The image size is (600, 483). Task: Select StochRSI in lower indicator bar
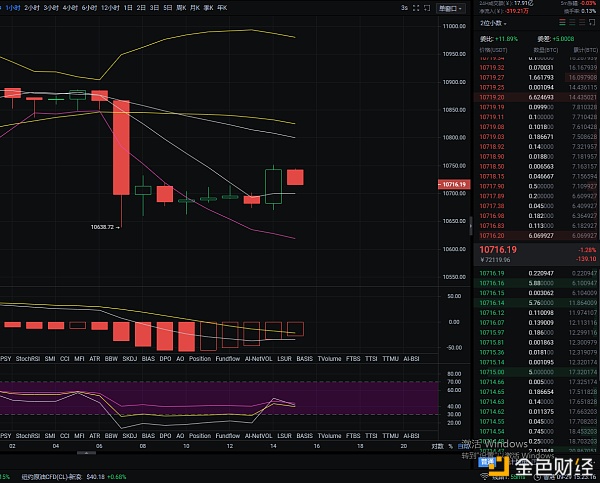[28, 436]
